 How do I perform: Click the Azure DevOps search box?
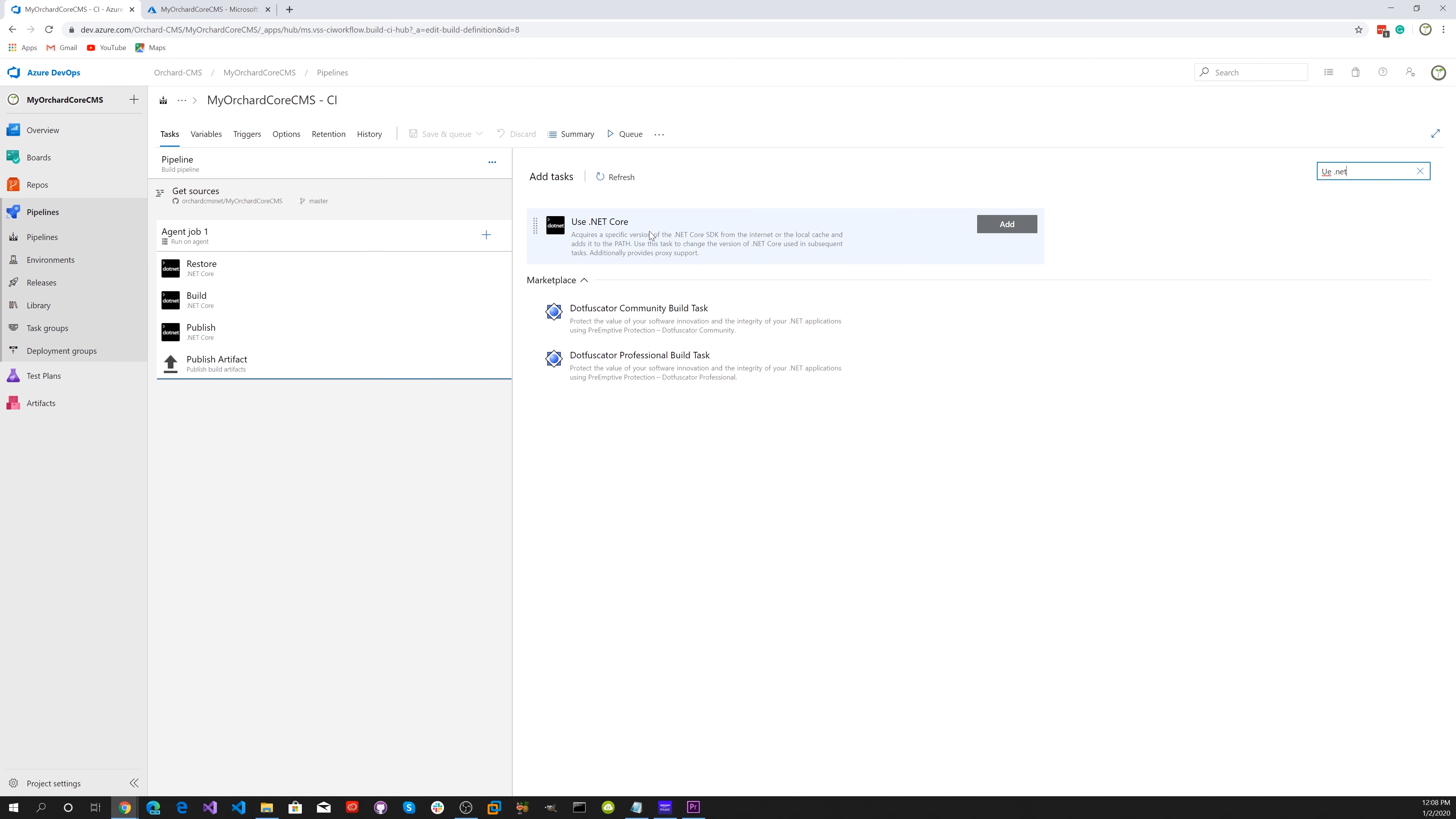(1251, 72)
